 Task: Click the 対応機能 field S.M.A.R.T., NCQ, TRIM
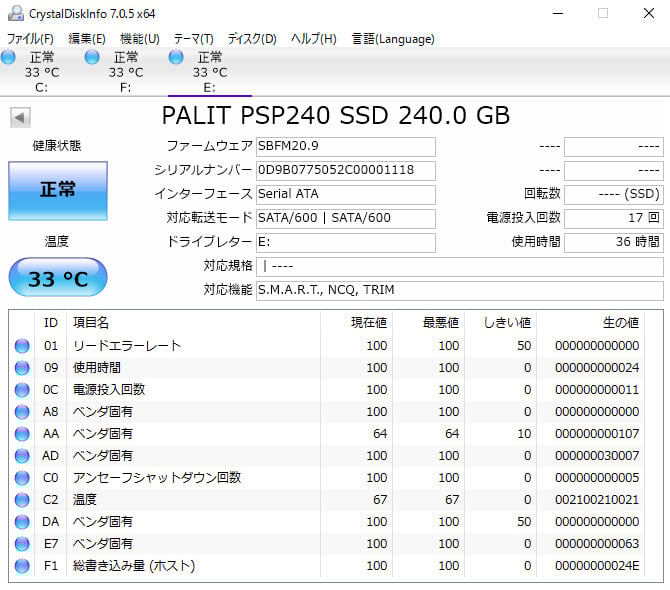pos(460,291)
